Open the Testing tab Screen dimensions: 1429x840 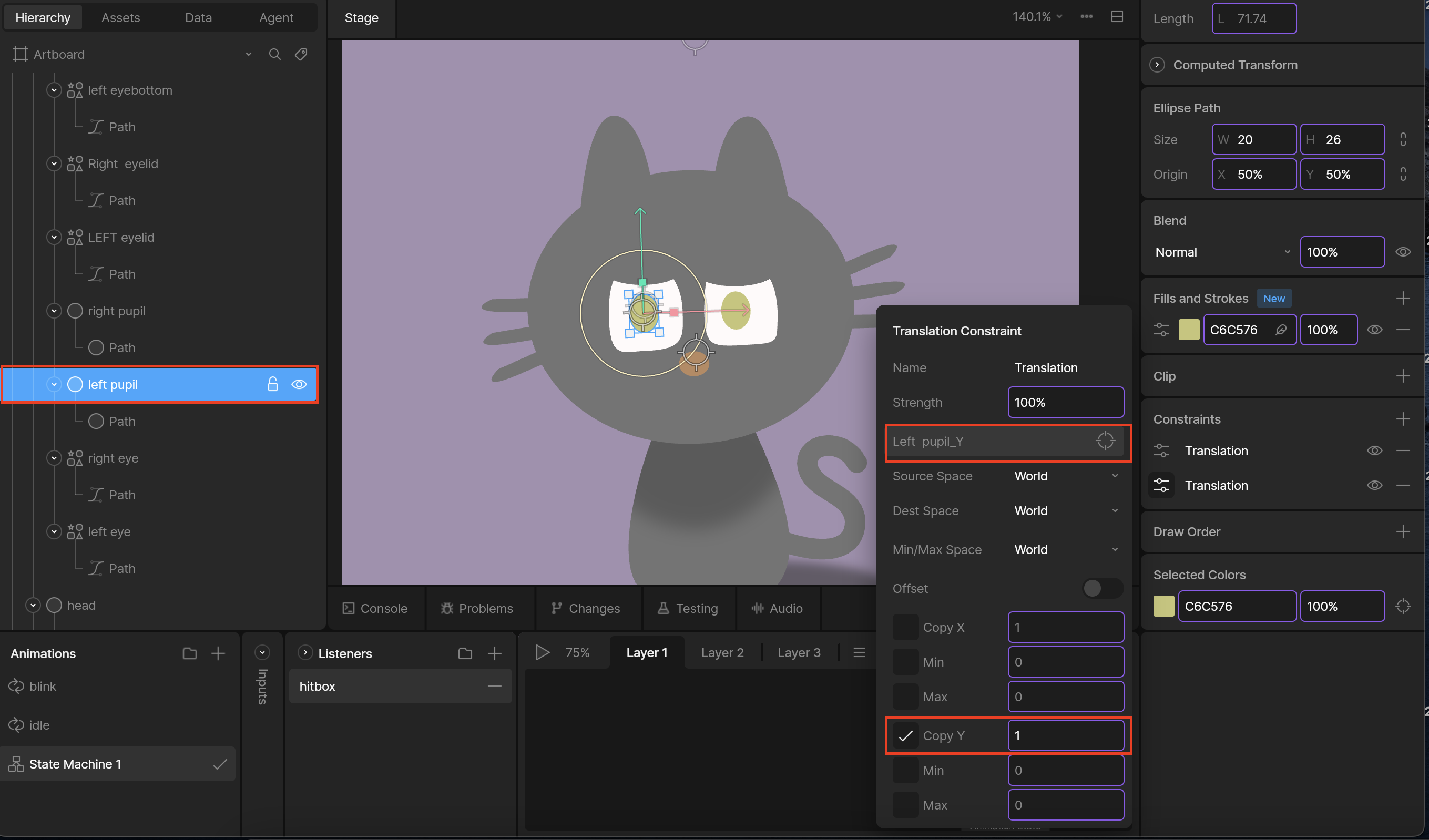tap(688, 608)
